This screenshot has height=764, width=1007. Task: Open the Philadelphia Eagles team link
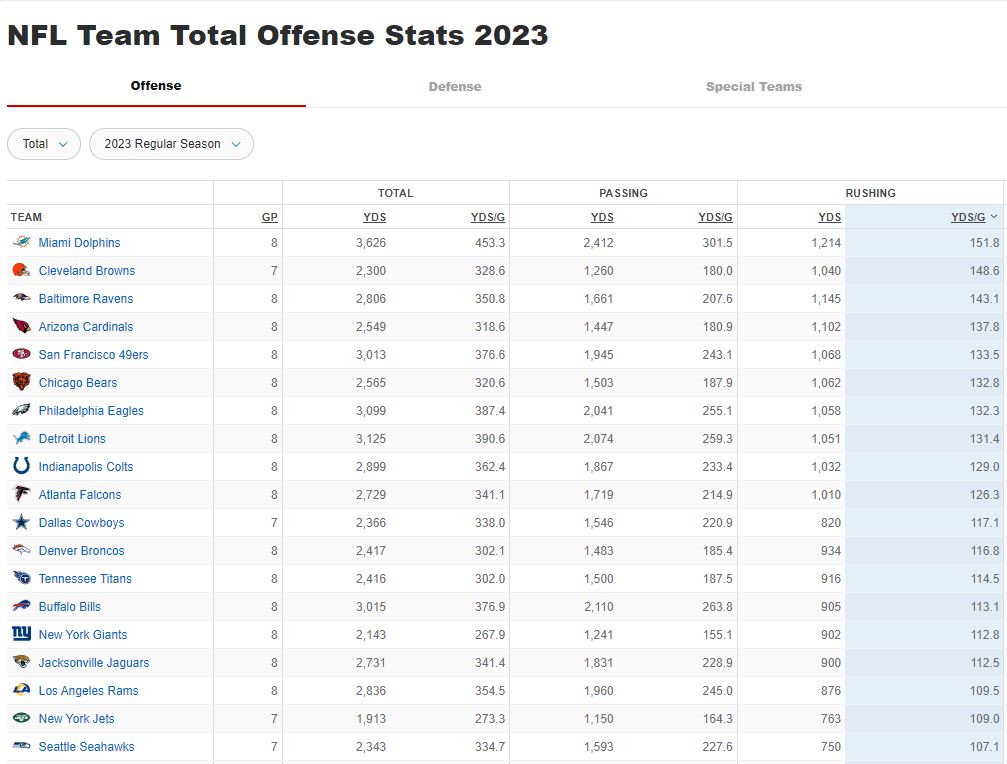pyautogui.click(x=91, y=411)
